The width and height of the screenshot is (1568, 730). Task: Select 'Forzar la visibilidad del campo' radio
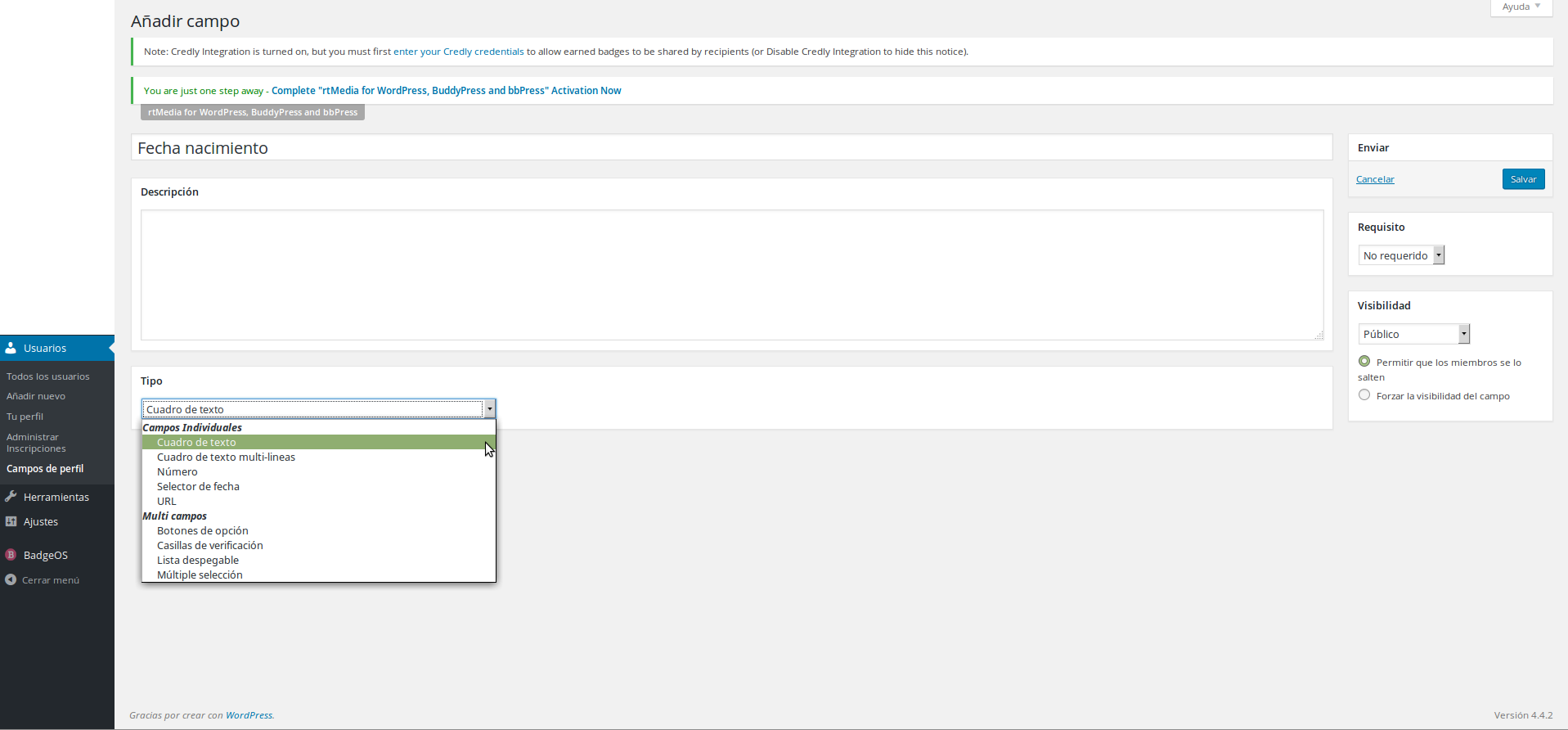point(1364,395)
